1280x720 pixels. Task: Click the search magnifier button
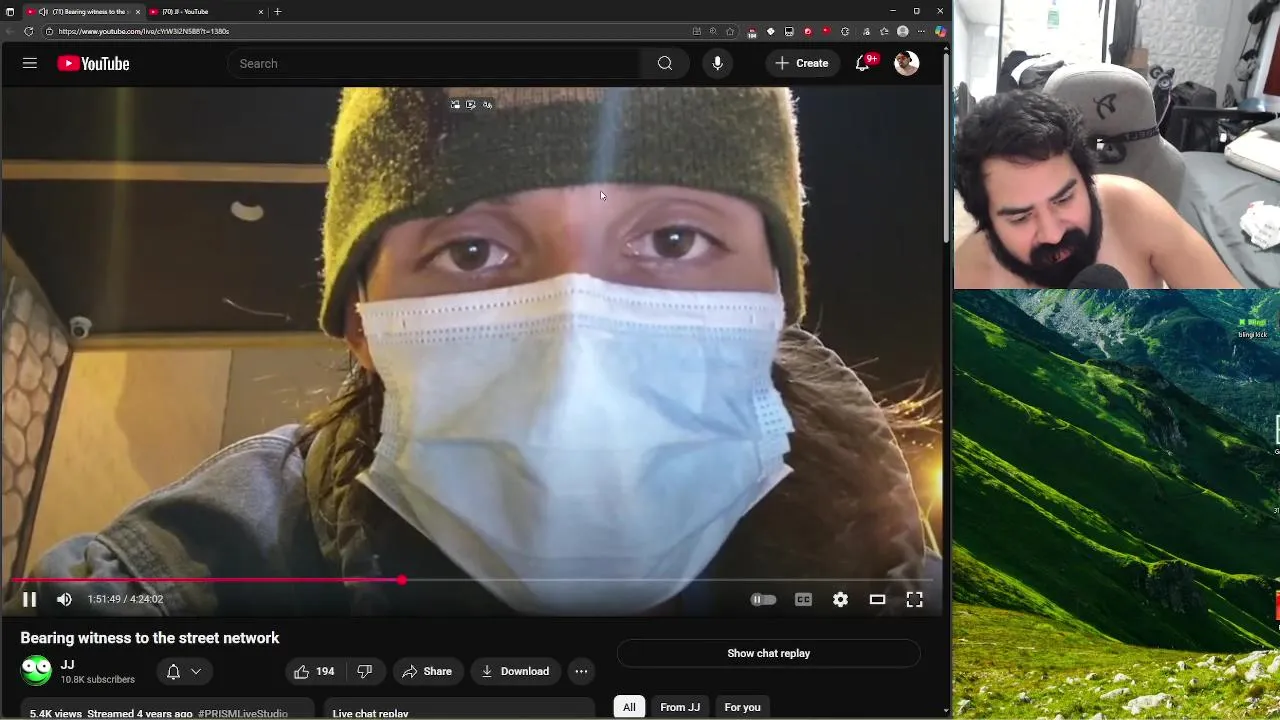tap(665, 63)
